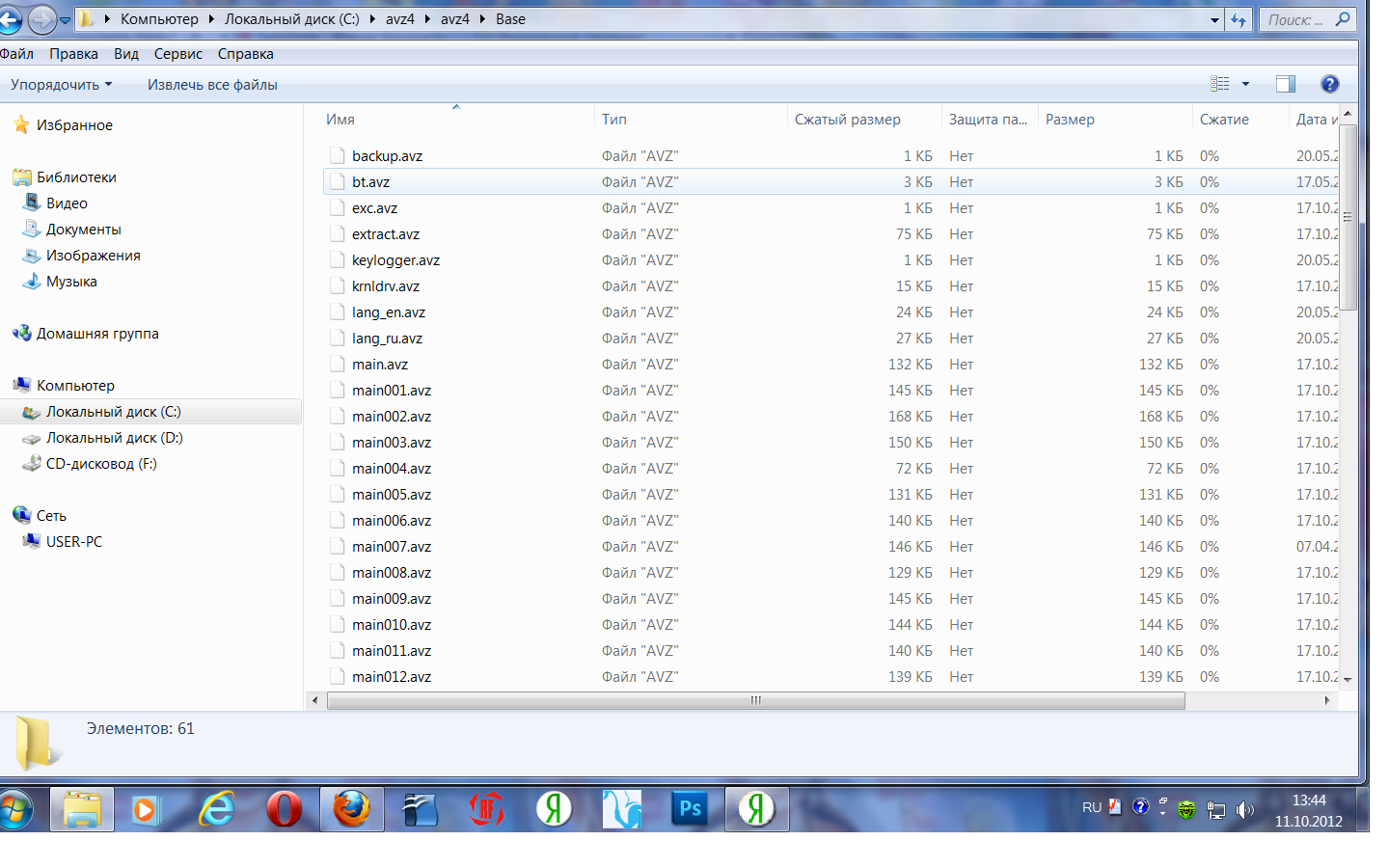Open the Вид menu

(126, 54)
